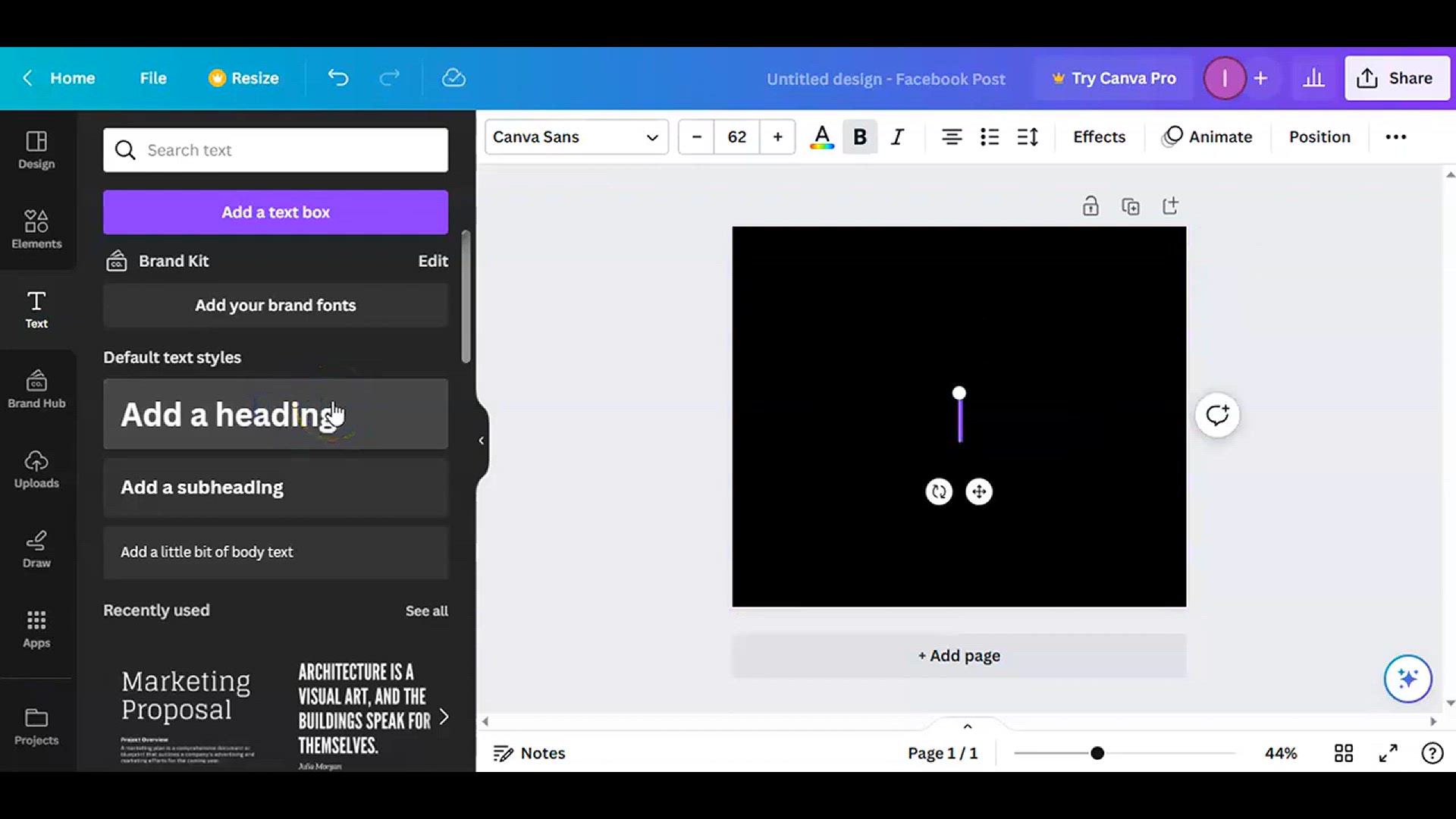The image size is (1456, 819).
Task: Collapse the side panel with arrow handle
Action: pos(481,441)
